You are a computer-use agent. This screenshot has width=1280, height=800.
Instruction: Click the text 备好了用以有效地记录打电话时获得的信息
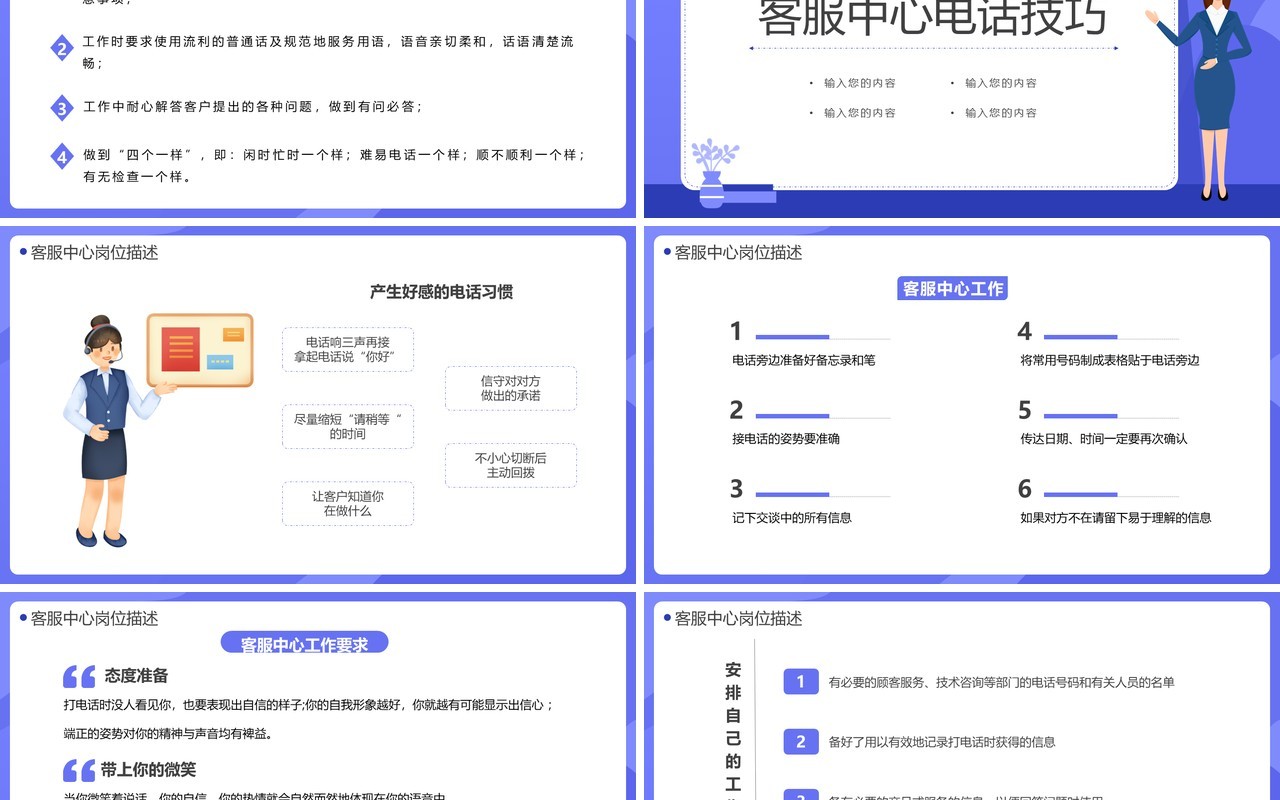point(942,742)
